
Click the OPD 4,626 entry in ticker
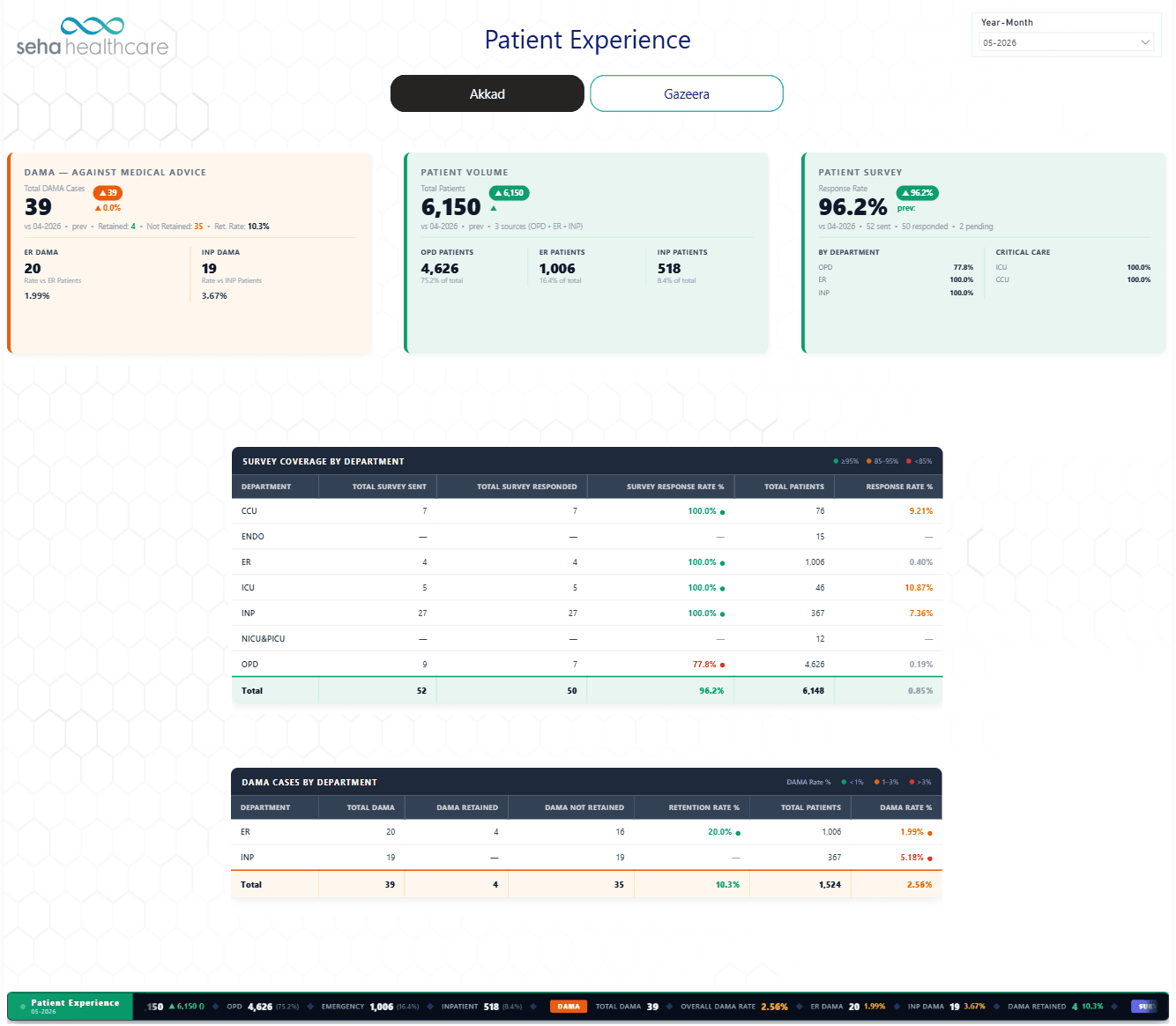click(263, 1007)
